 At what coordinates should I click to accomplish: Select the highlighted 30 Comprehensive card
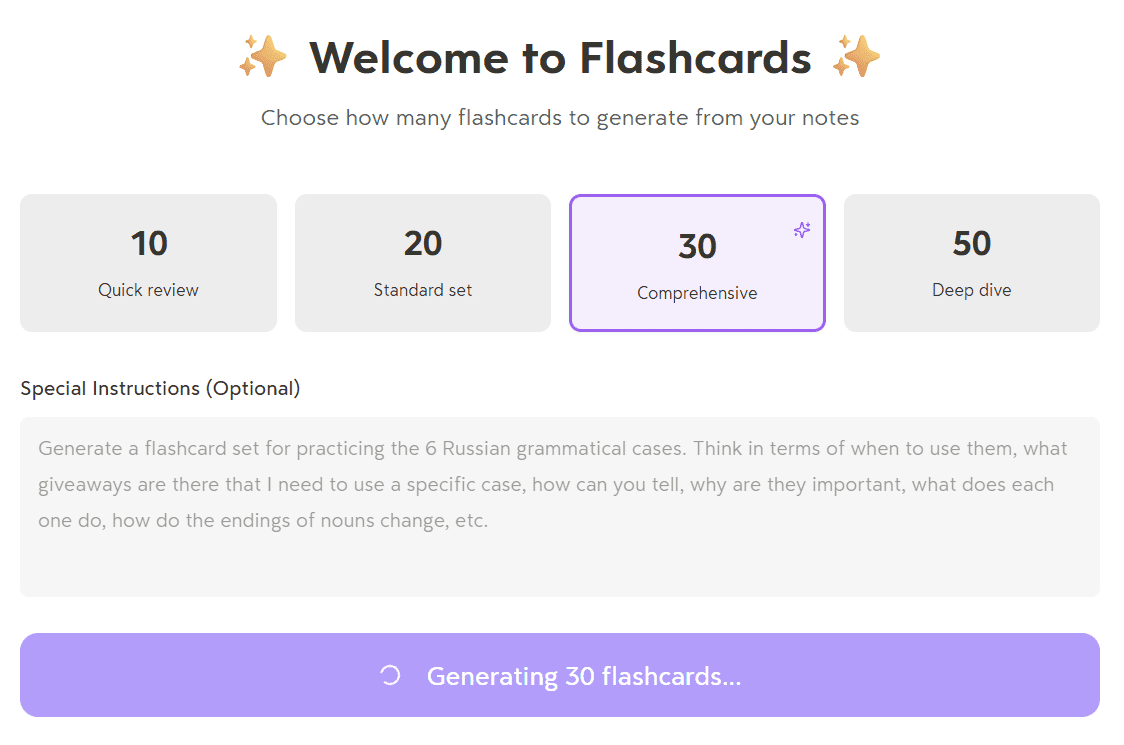[697, 262]
